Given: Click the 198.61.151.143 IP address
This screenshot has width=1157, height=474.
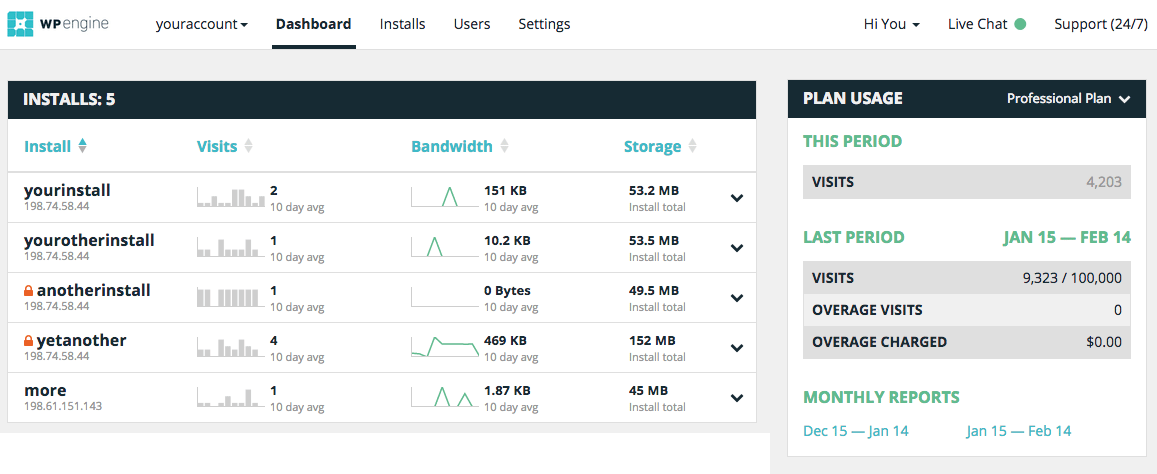Looking at the screenshot, I should tap(65, 406).
